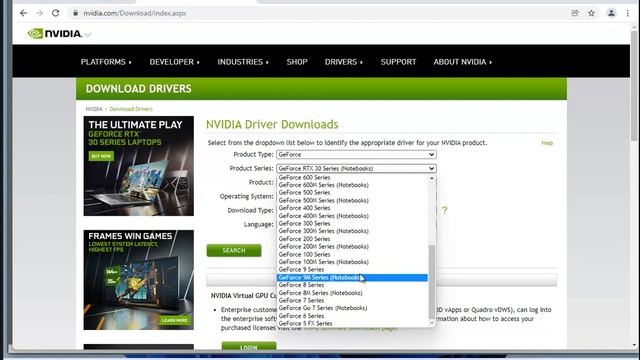Select GeForce 500M Series (Notebooks) option

(352, 200)
